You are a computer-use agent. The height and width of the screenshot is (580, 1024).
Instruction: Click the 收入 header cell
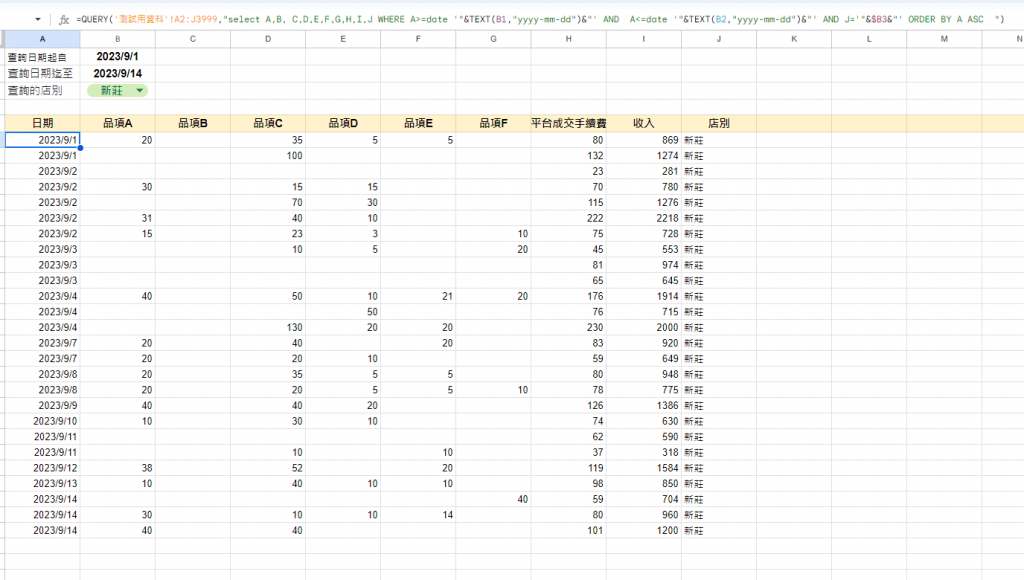click(643, 123)
